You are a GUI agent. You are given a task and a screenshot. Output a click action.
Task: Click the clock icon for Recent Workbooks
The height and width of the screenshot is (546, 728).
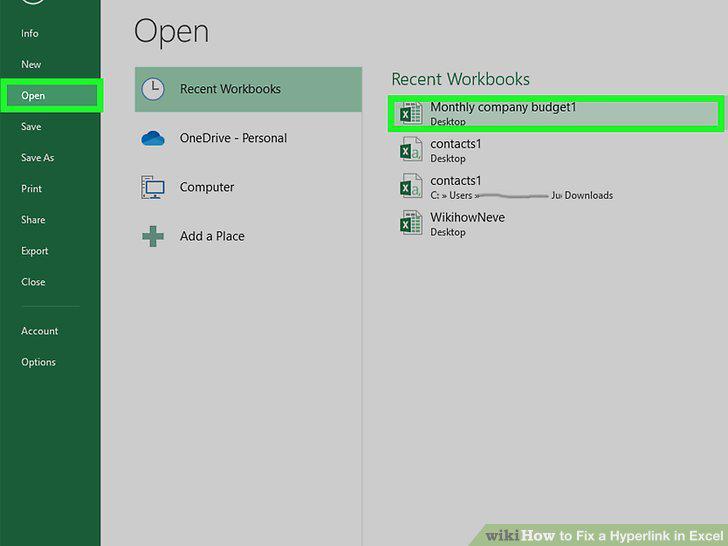(x=153, y=89)
